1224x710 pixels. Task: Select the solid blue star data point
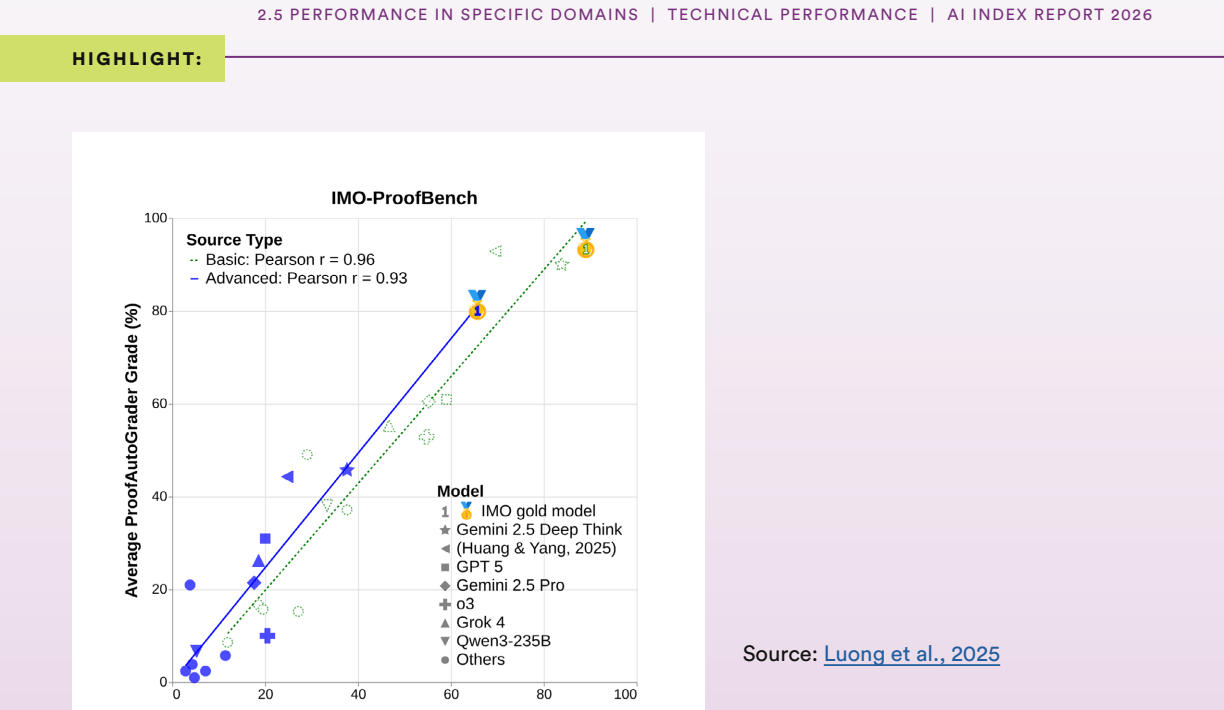(x=347, y=470)
